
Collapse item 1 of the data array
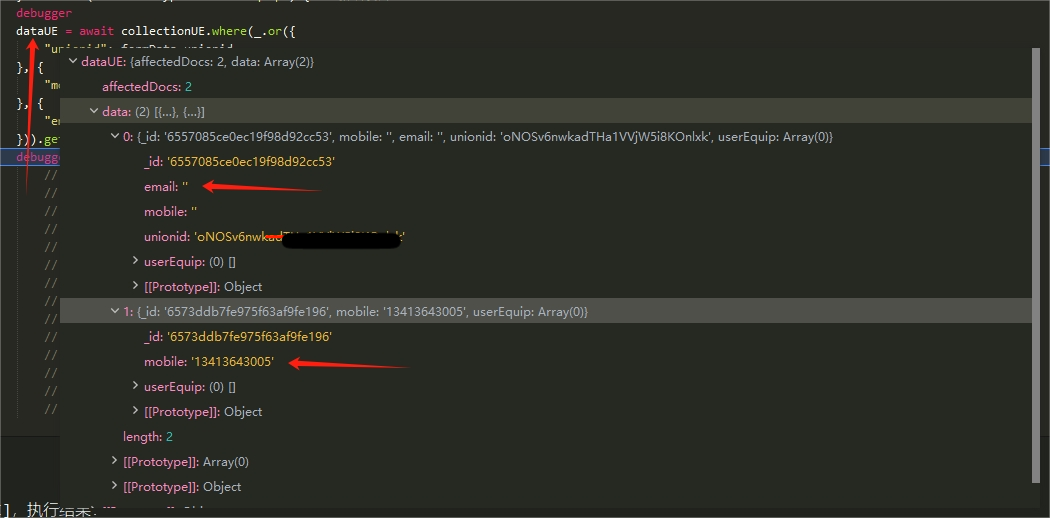115,311
